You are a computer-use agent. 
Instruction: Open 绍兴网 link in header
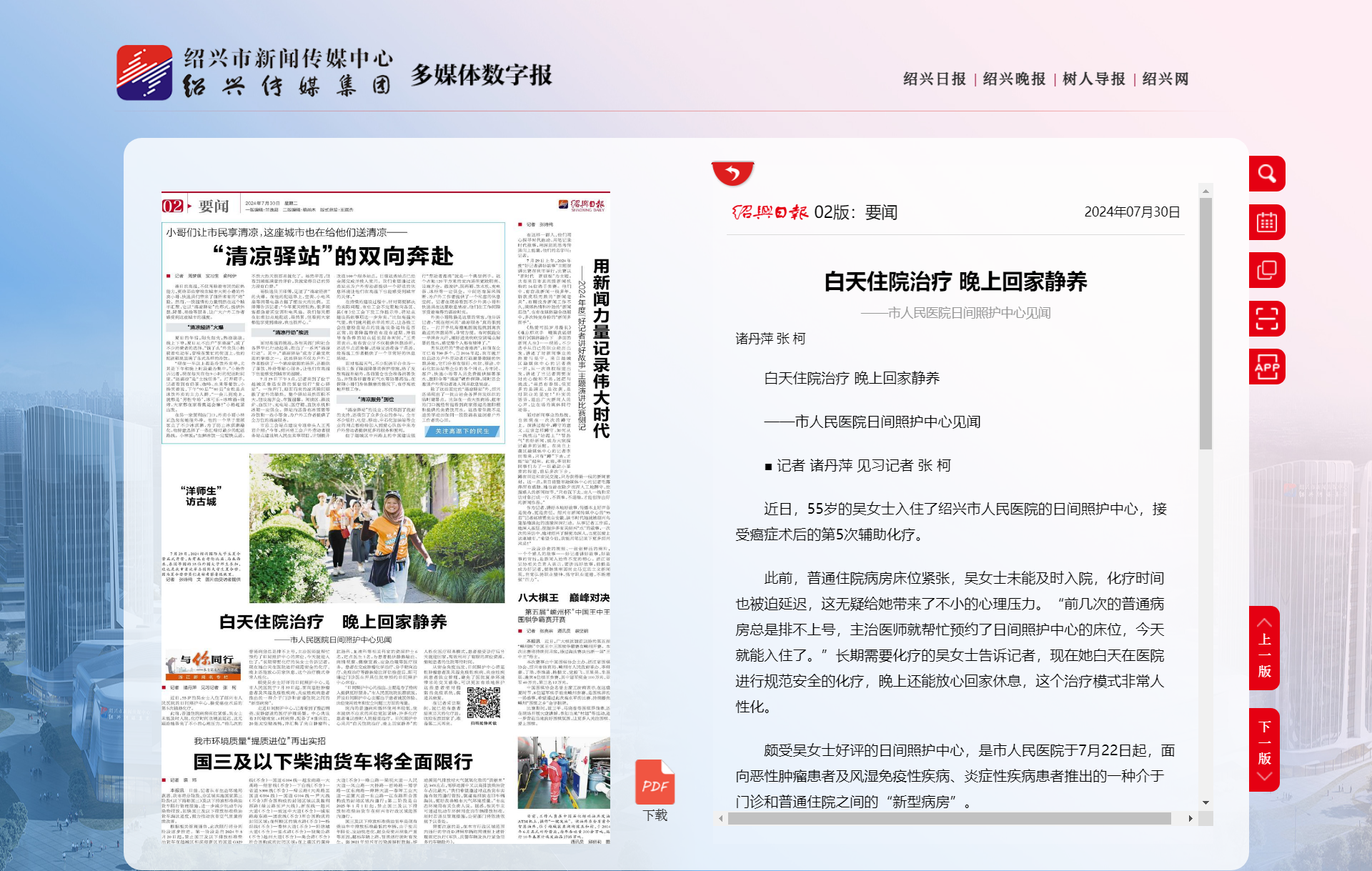point(1165,79)
